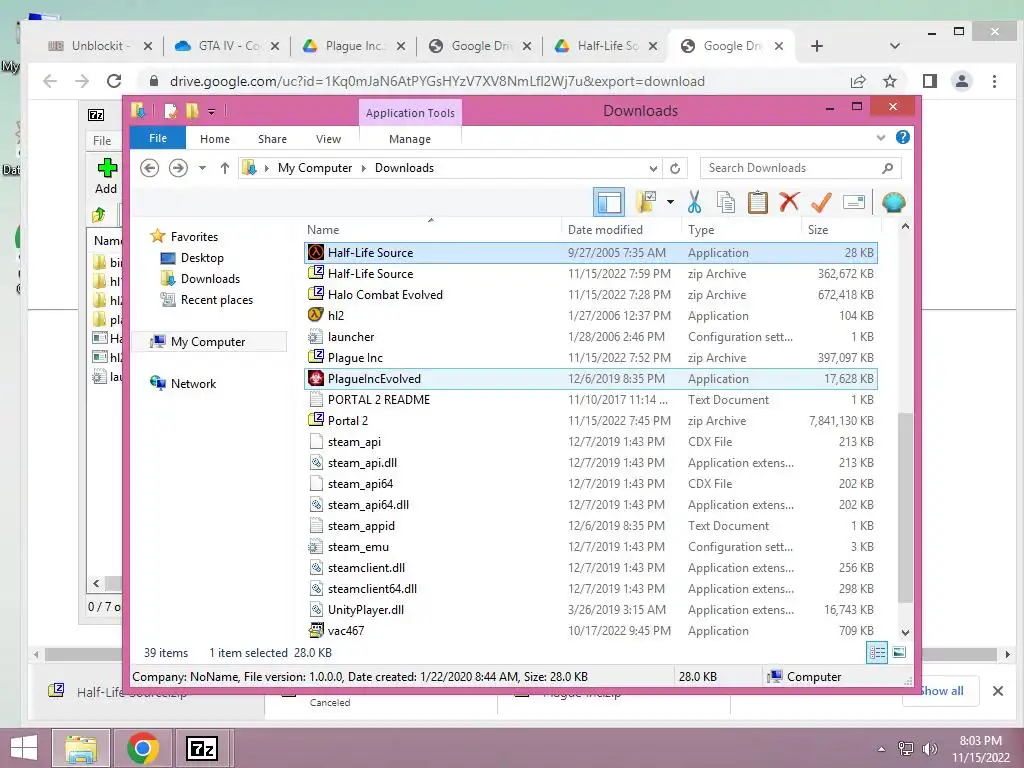This screenshot has height=768, width=1024.
Task: Open Chrome tab search dropdown
Action: [x=895, y=46]
